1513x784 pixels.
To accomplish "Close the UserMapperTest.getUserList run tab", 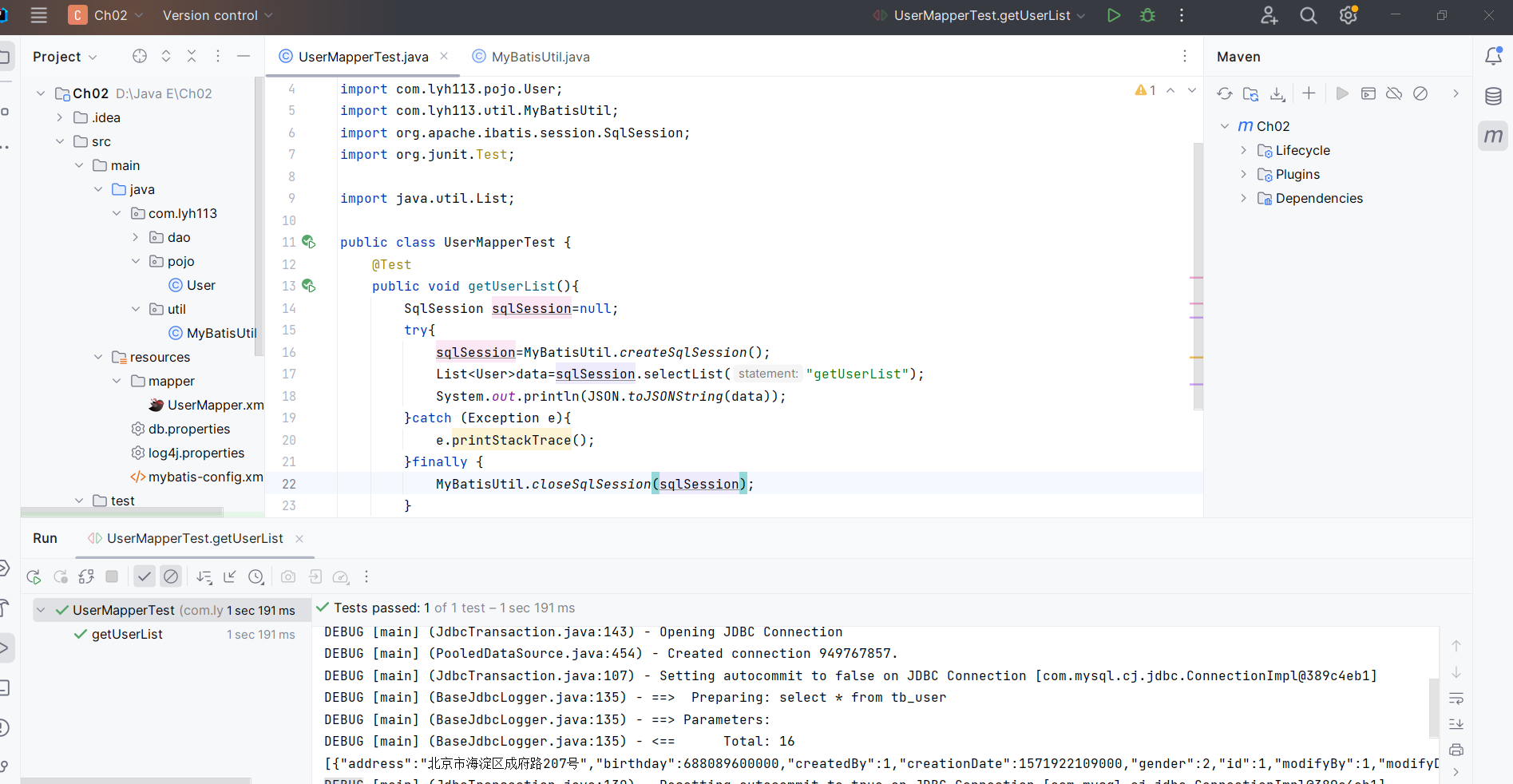I will click(x=299, y=539).
